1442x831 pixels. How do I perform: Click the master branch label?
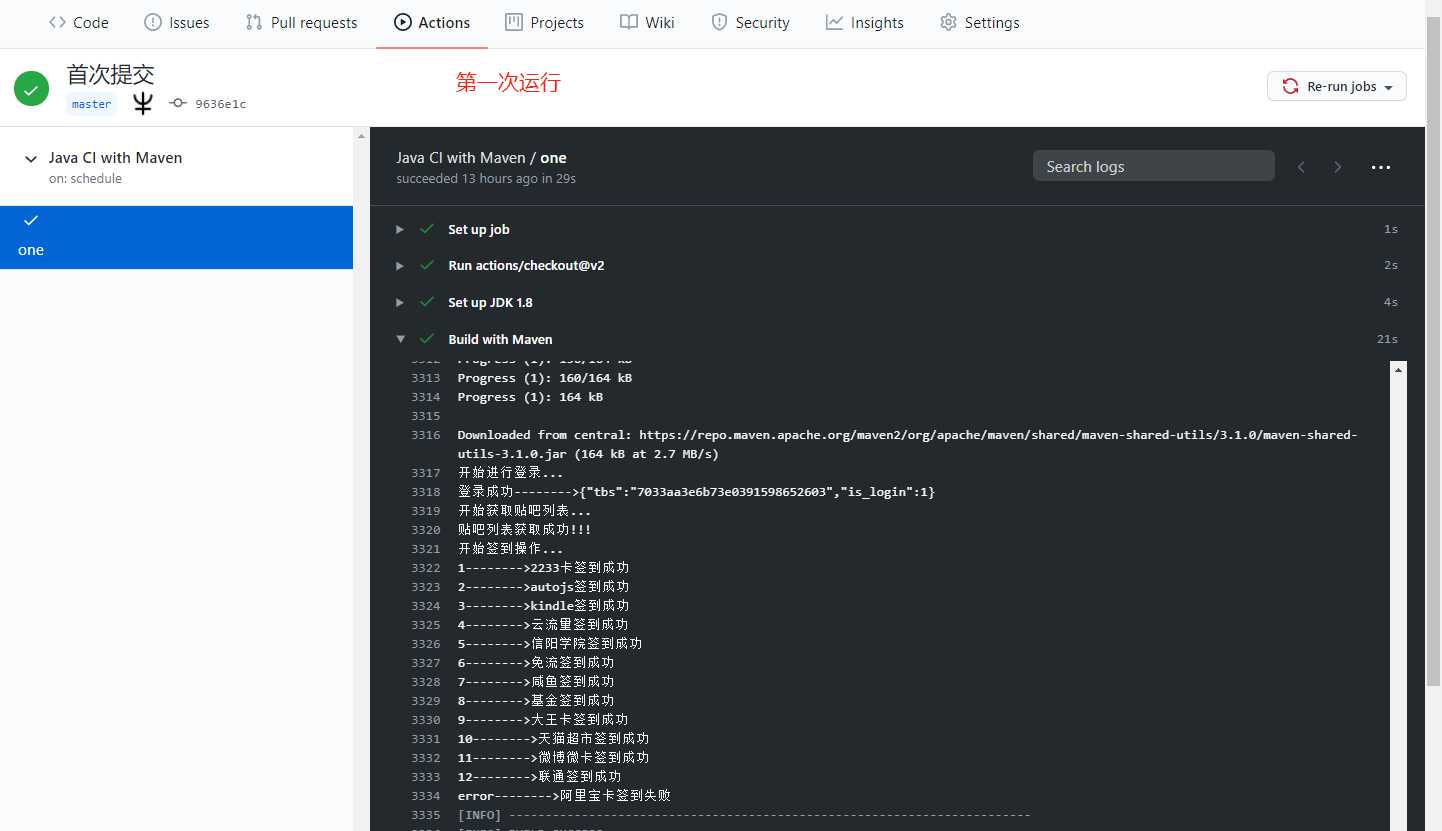coord(92,104)
